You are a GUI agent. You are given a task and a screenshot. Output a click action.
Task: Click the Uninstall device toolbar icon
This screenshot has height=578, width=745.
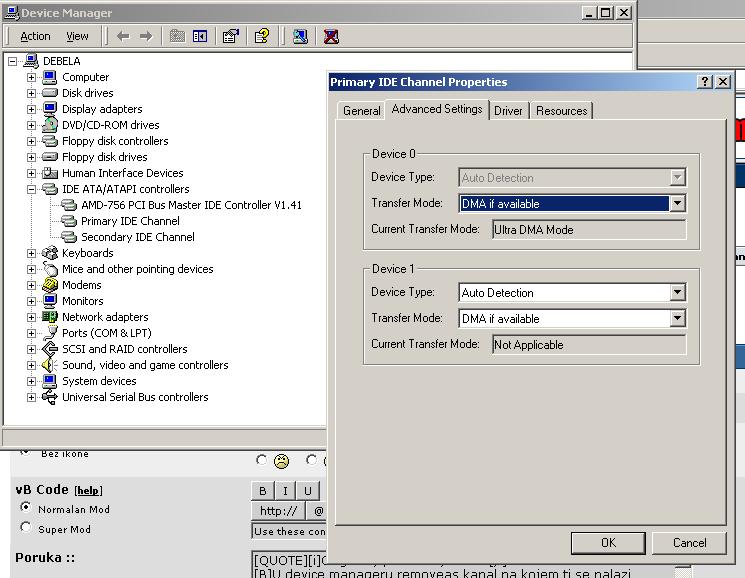pos(331,36)
